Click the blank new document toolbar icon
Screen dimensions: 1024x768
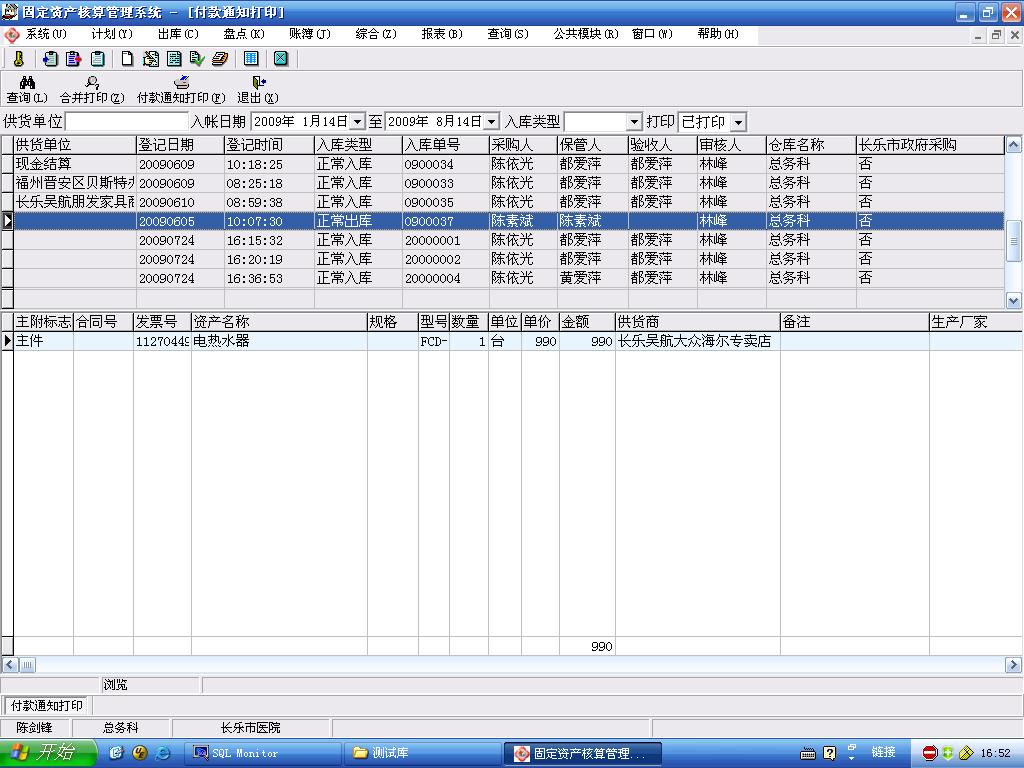point(127,59)
